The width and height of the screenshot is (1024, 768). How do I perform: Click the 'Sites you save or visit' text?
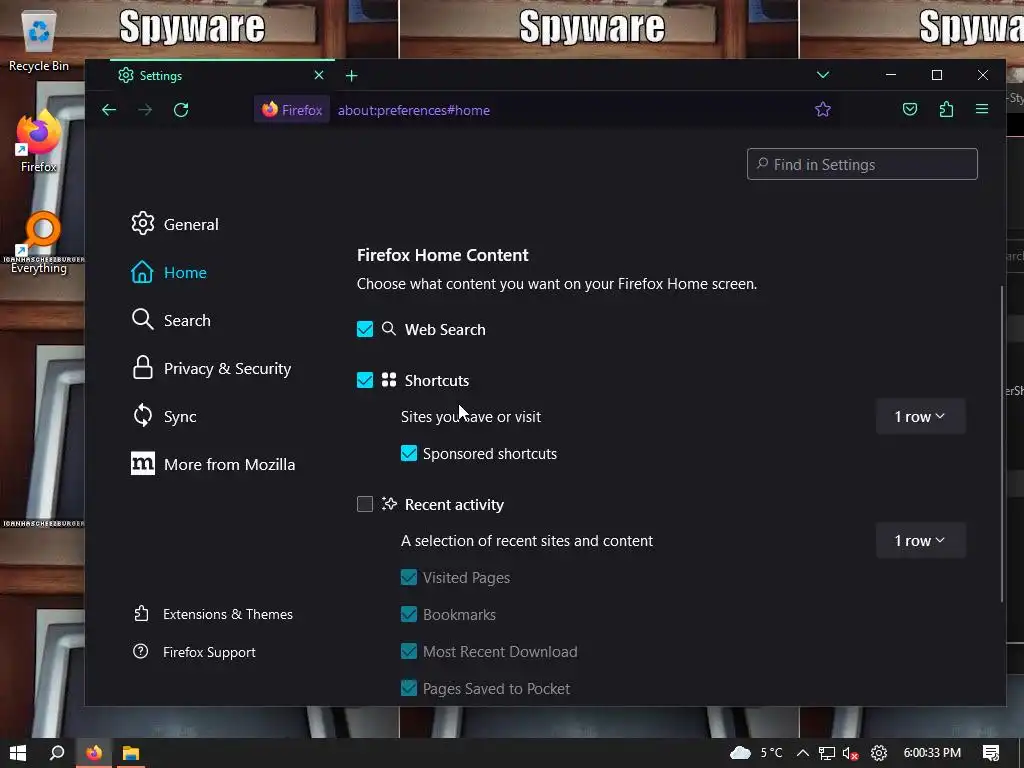[471, 417]
